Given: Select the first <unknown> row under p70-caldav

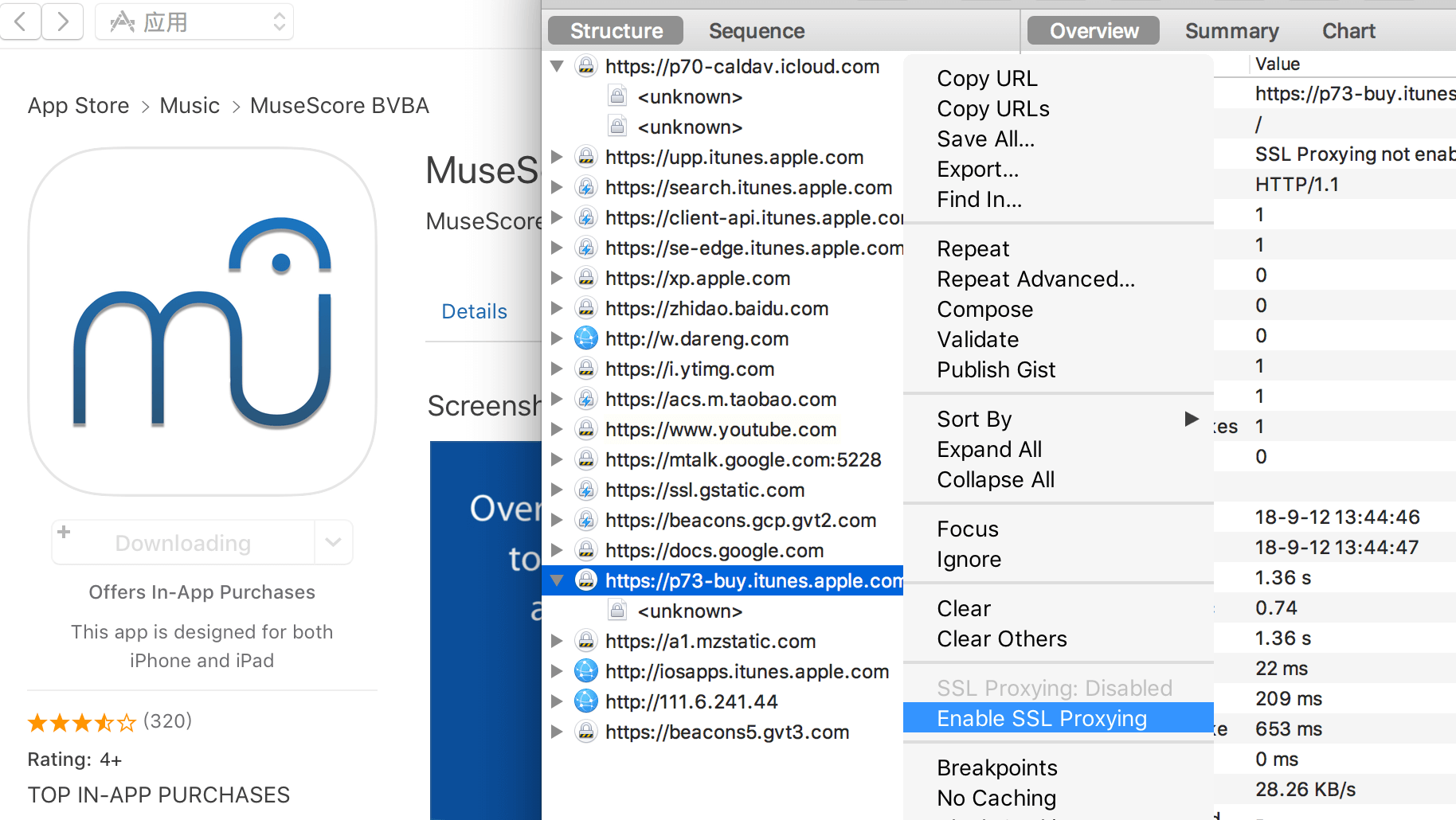Looking at the screenshot, I should point(722,96).
